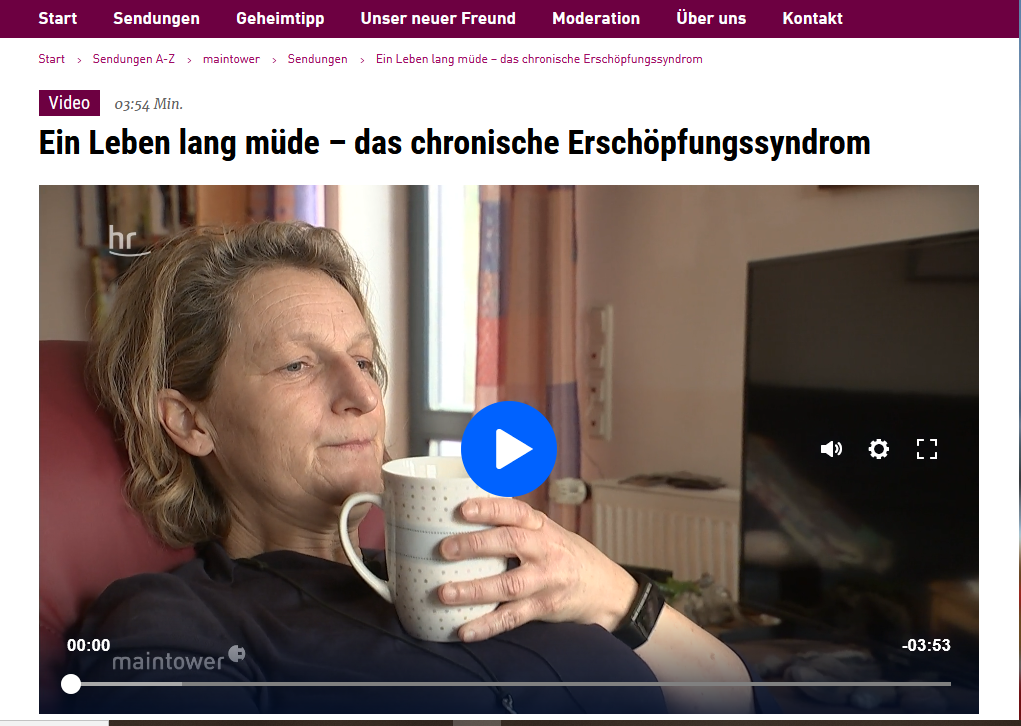The image size is (1021, 726).
Task: Mute the video with the speaker icon
Action: pyautogui.click(x=831, y=449)
